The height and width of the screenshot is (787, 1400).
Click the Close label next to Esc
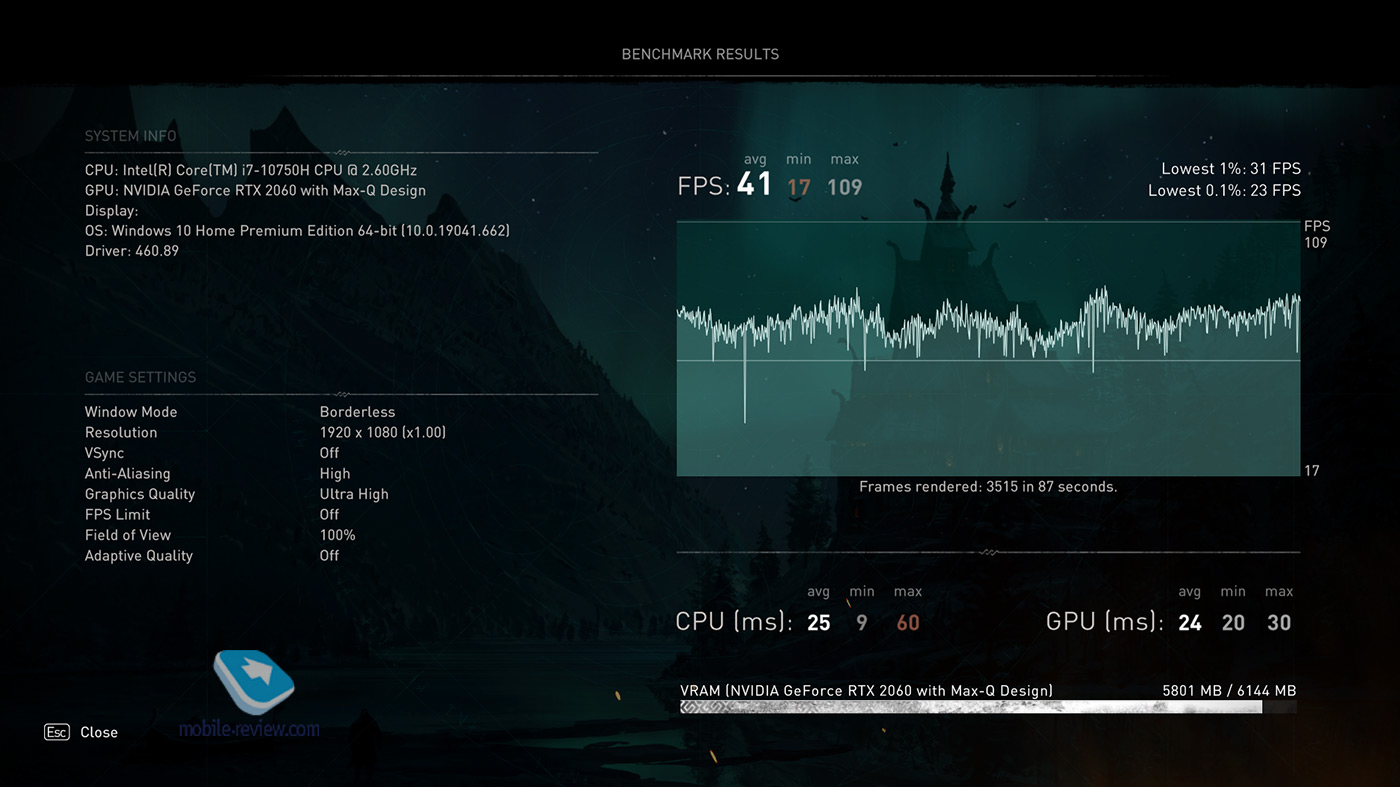coord(99,732)
